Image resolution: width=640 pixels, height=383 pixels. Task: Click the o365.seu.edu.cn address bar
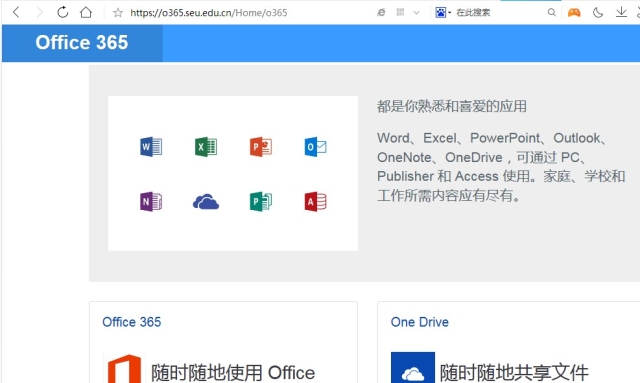[x=209, y=13]
